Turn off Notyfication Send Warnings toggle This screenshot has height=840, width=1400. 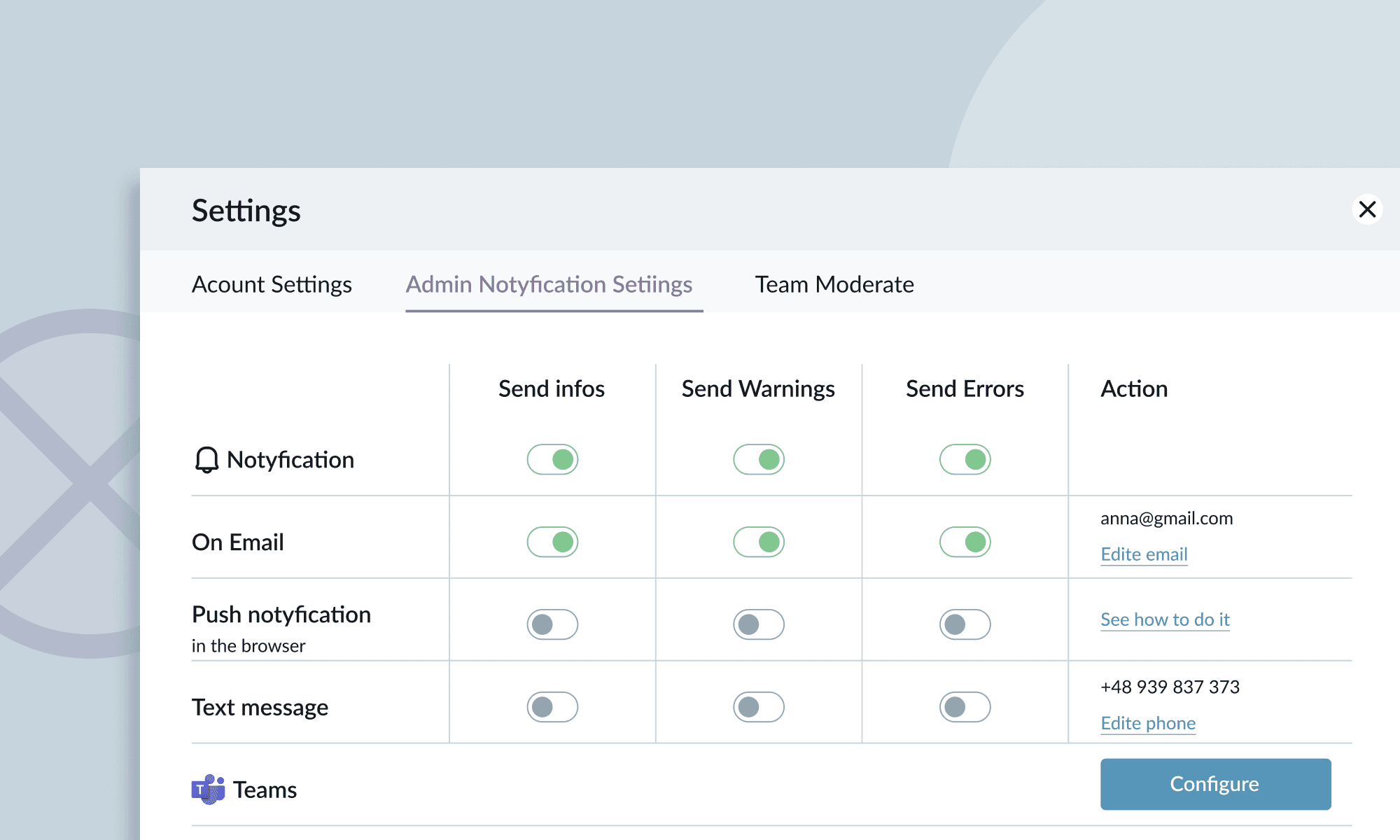[759, 459]
